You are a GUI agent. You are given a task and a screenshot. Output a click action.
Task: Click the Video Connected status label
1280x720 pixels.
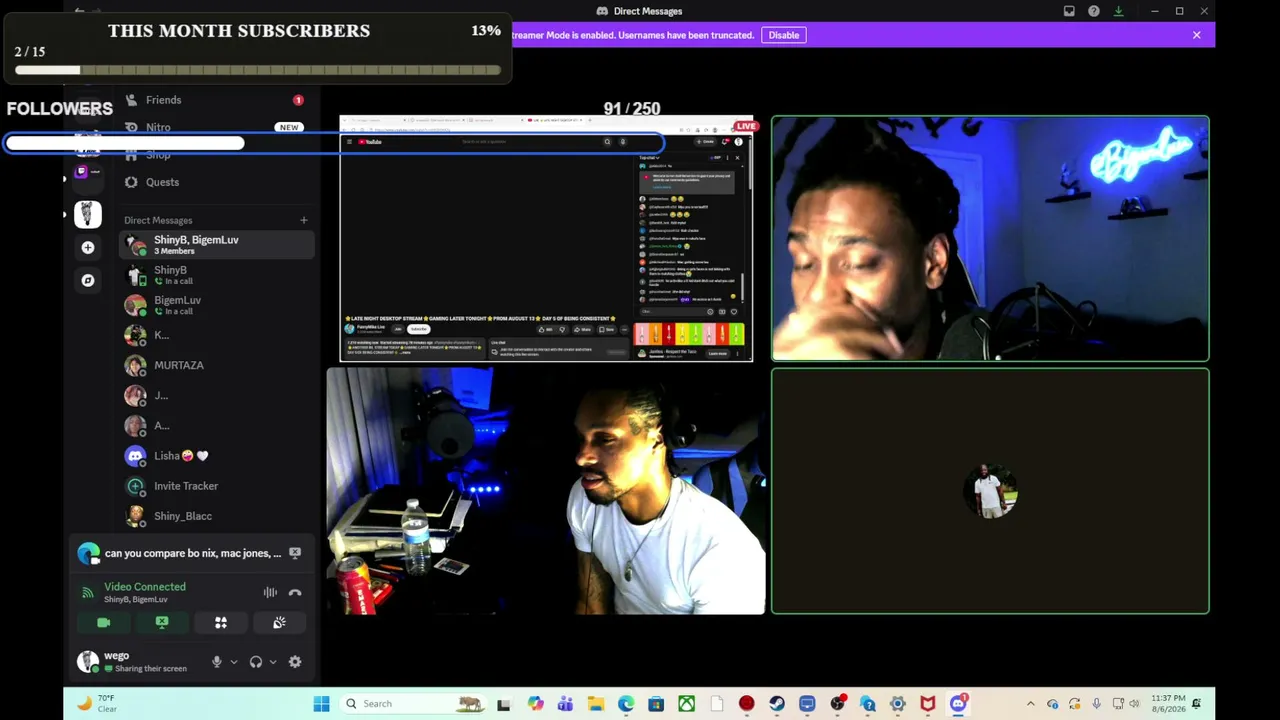(145, 587)
